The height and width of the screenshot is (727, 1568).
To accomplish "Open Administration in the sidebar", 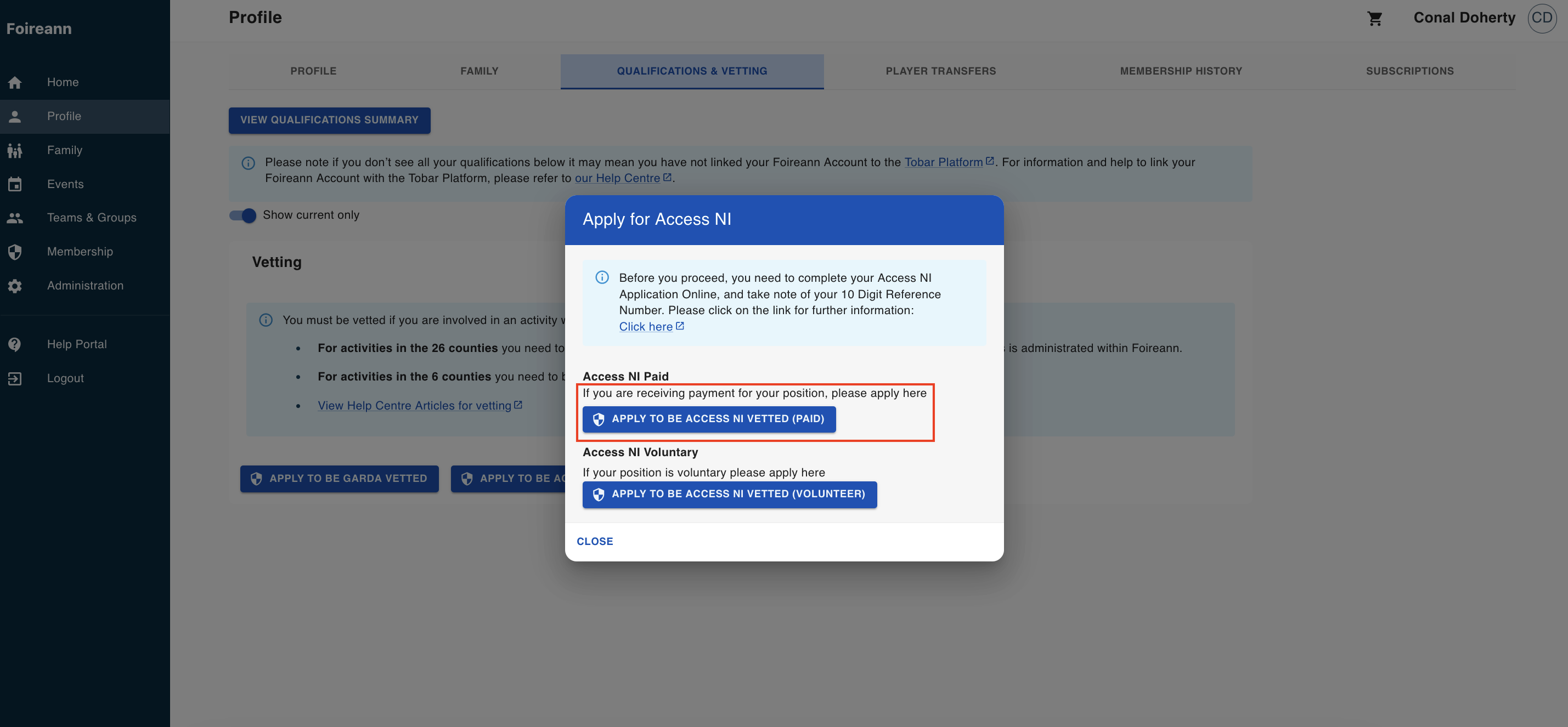I will (x=84, y=285).
